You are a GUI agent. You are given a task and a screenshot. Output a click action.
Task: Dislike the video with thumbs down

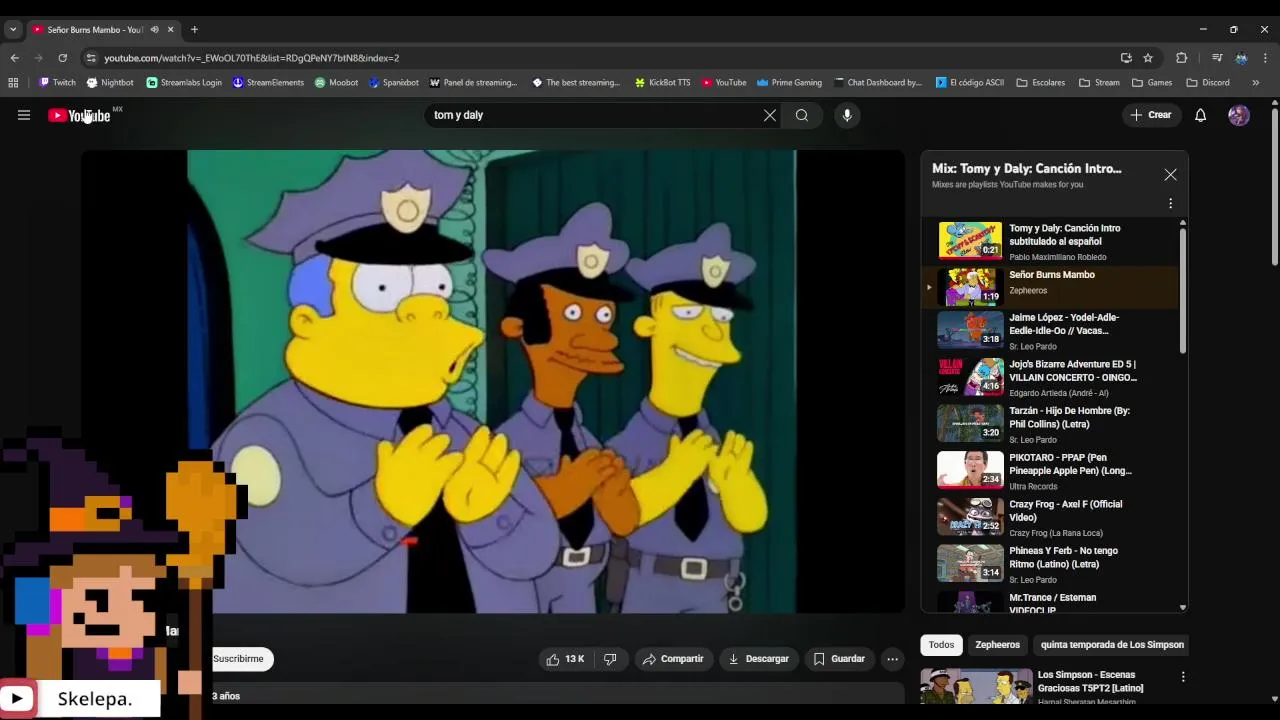(x=610, y=659)
